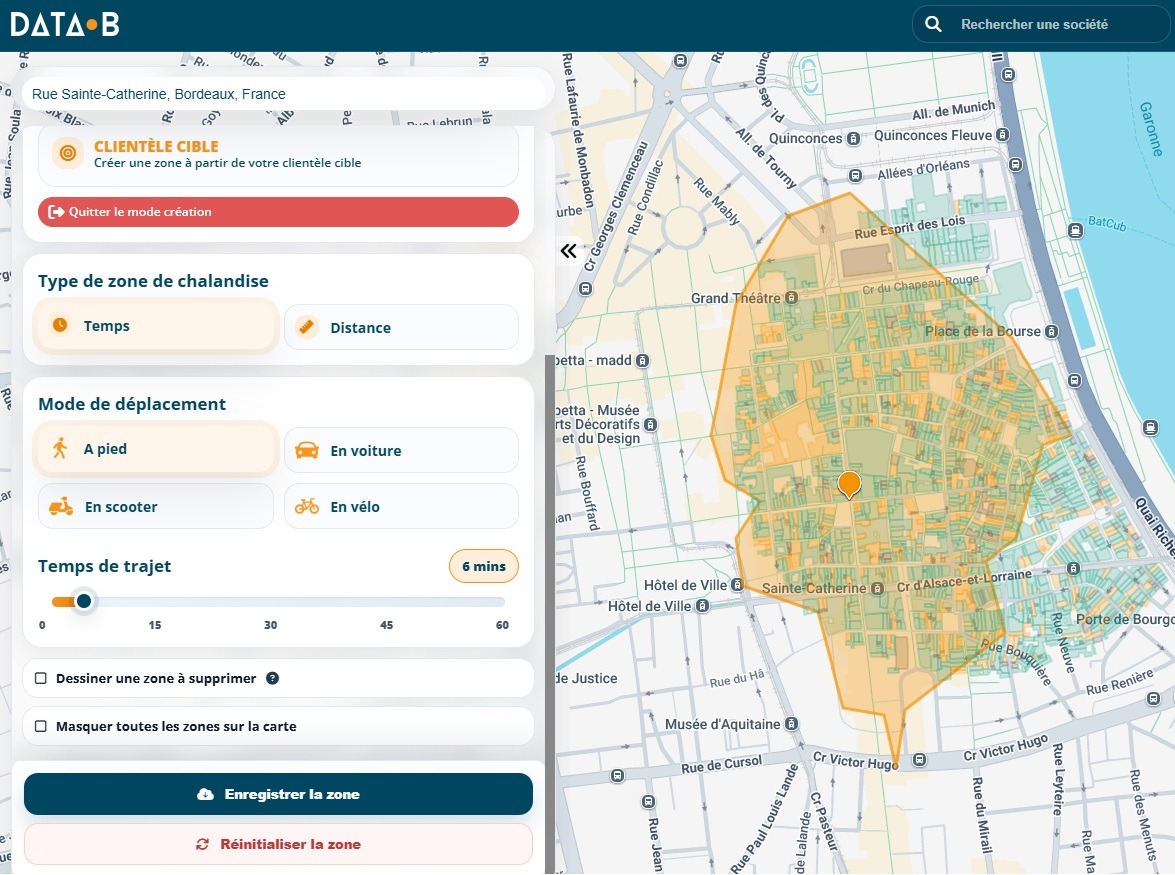Click BatCub ferry stop icon
The image size is (1175, 875).
pyautogui.click(x=1075, y=231)
